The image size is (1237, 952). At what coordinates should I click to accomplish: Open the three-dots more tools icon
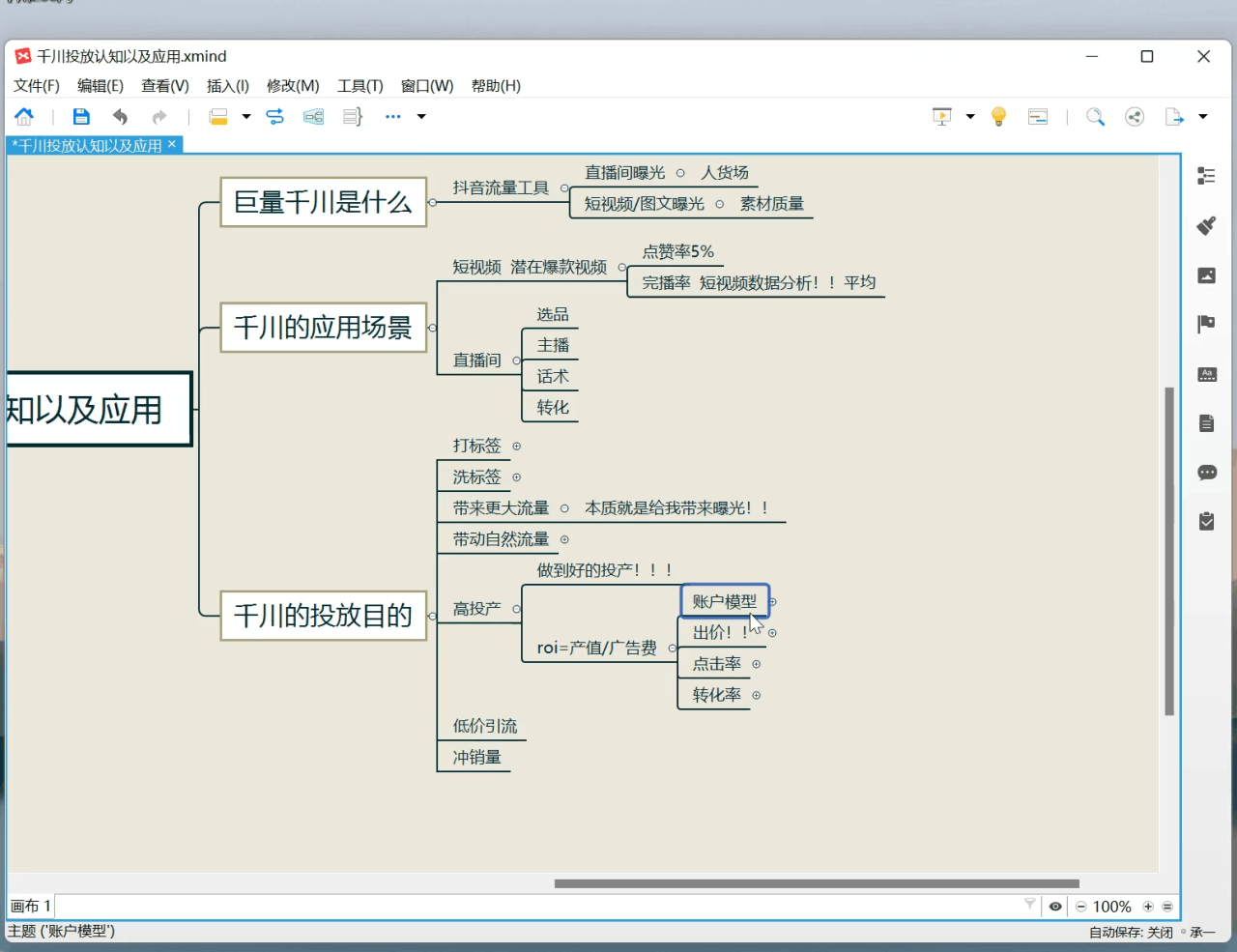[392, 117]
